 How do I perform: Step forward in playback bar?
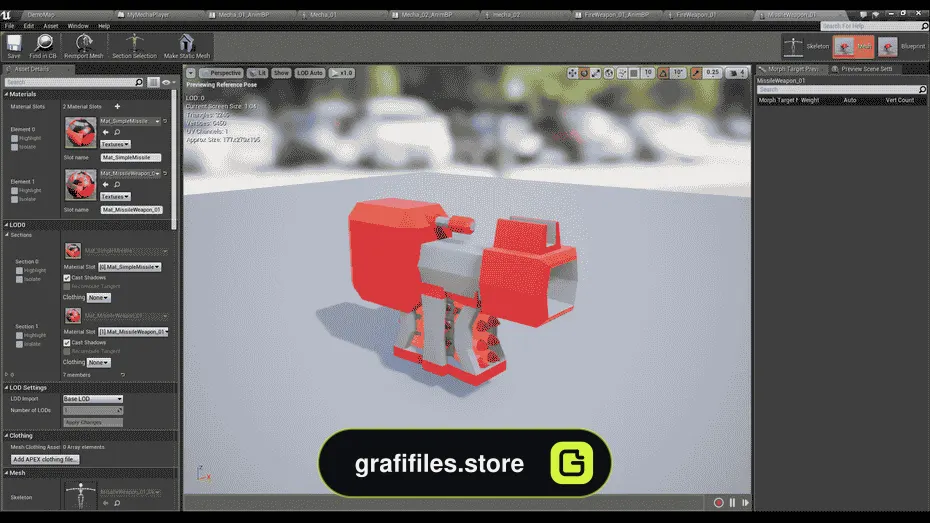click(x=746, y=503)
